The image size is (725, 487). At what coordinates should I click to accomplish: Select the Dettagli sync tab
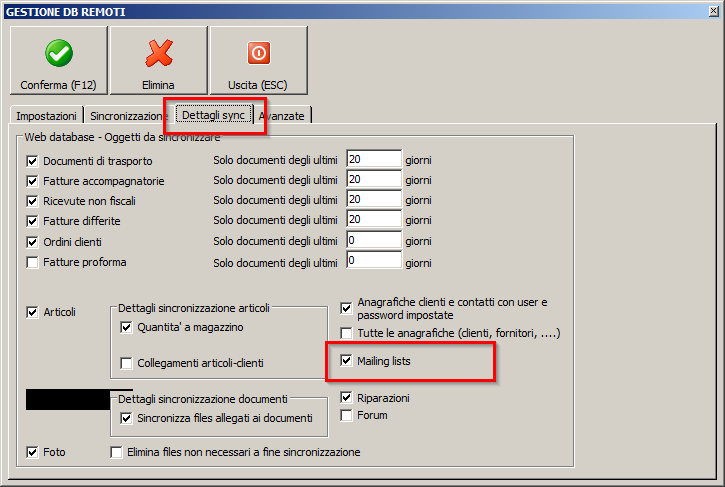(x=214, y=114)
